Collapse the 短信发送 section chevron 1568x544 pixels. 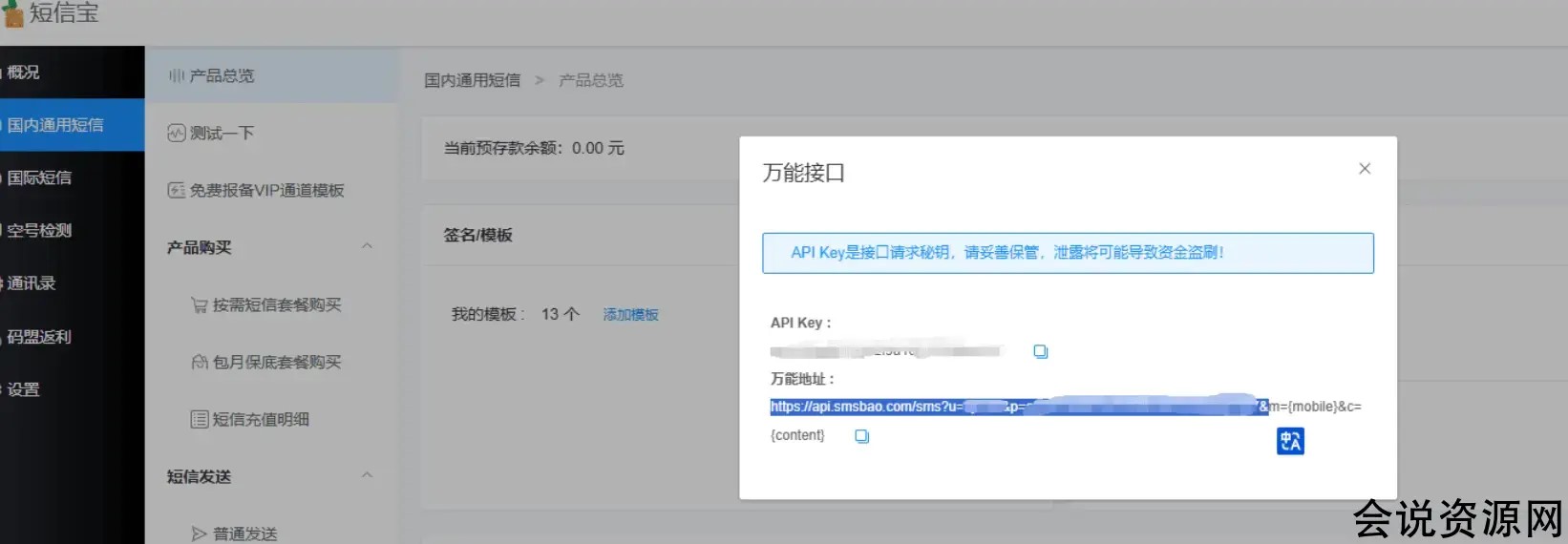367,475
